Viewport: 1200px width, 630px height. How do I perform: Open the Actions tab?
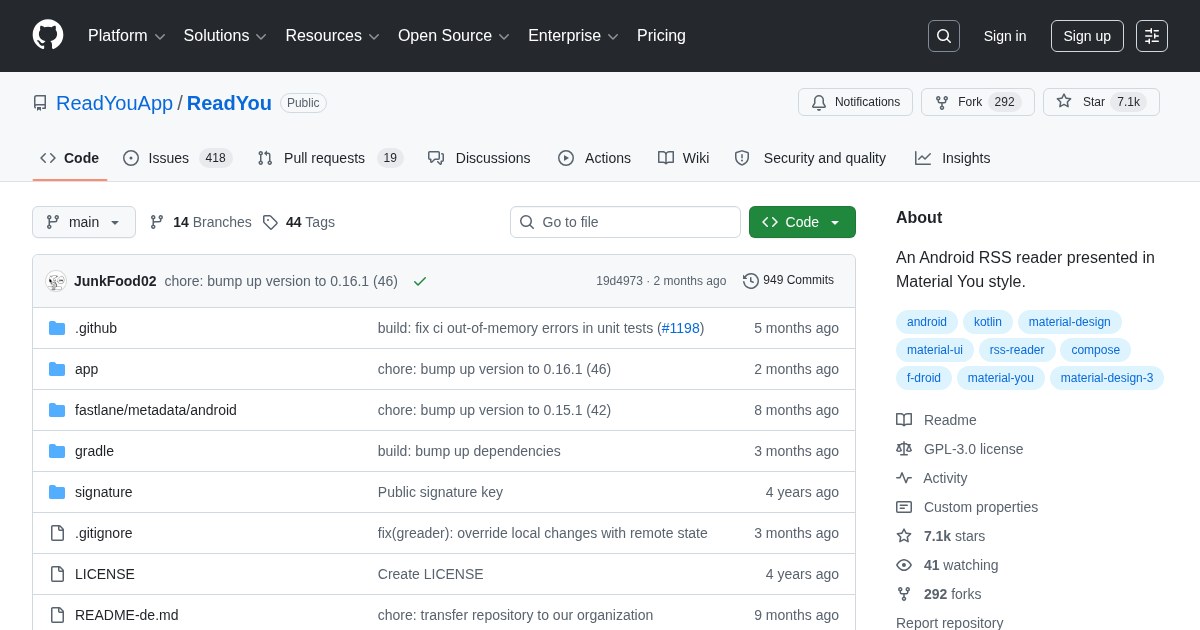click(x=594, y=158)
